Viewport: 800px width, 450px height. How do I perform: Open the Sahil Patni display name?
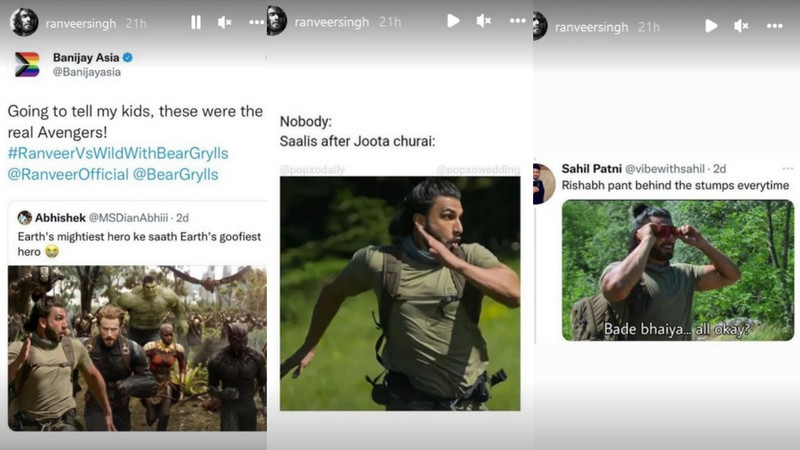tap(591, 169)
